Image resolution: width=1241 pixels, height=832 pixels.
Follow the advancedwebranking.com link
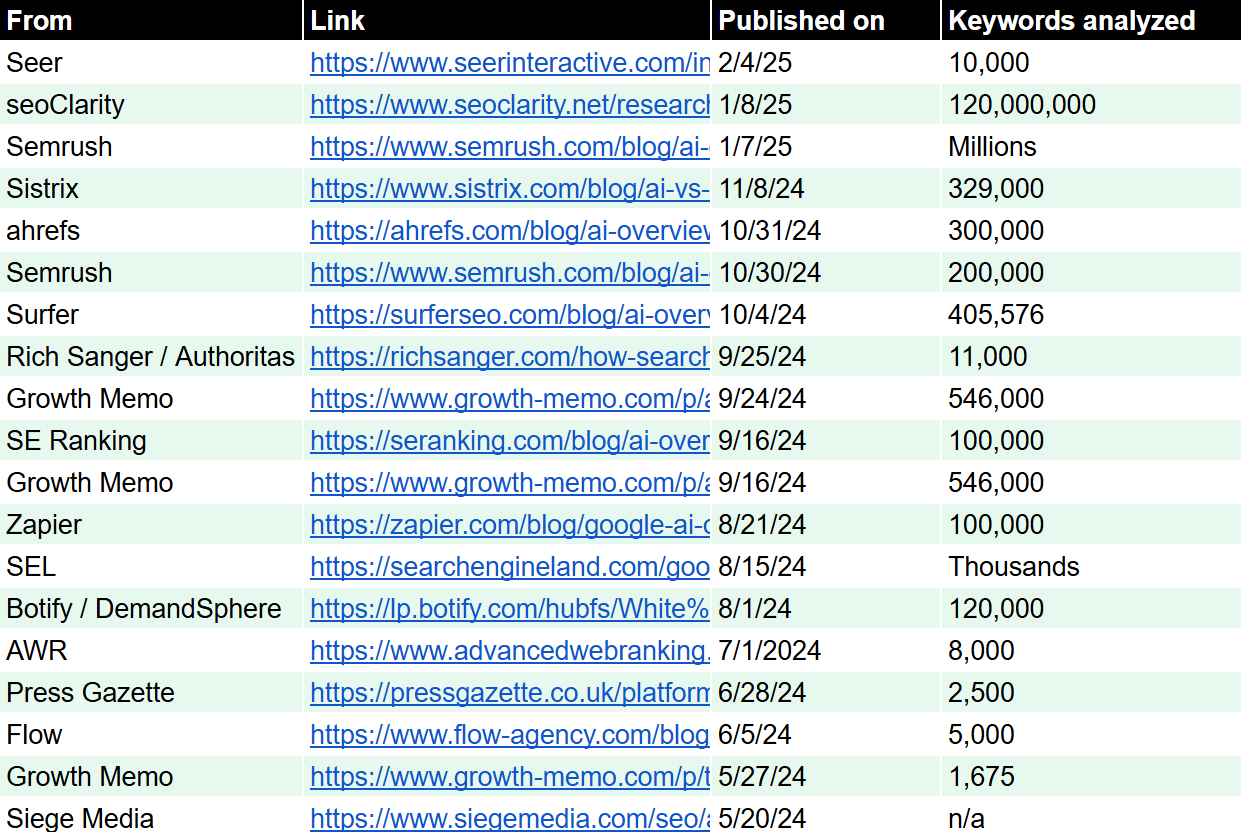510,651
